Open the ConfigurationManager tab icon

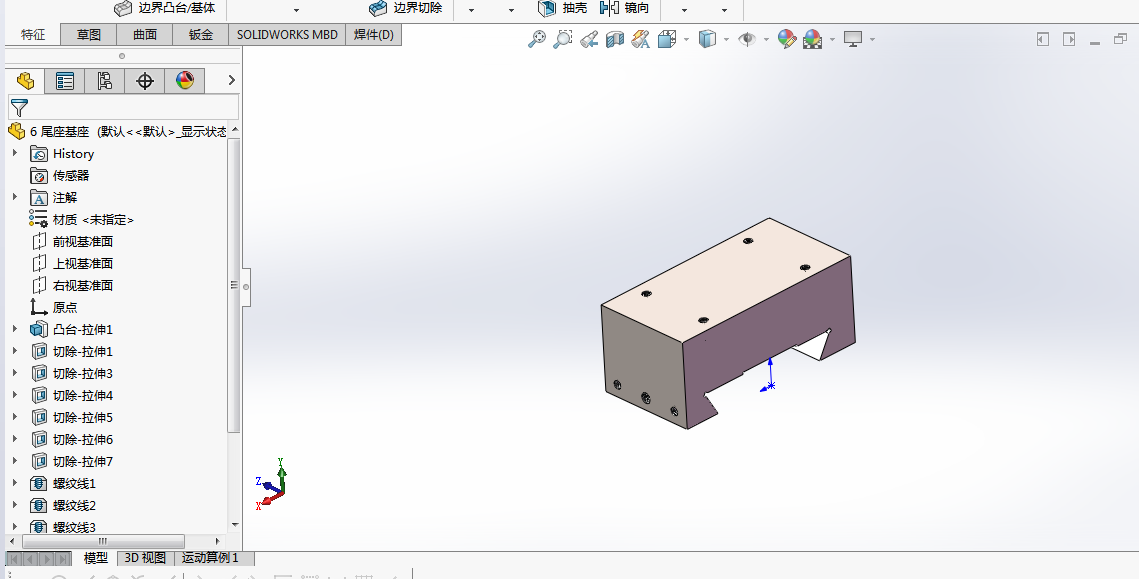point(105,81)
